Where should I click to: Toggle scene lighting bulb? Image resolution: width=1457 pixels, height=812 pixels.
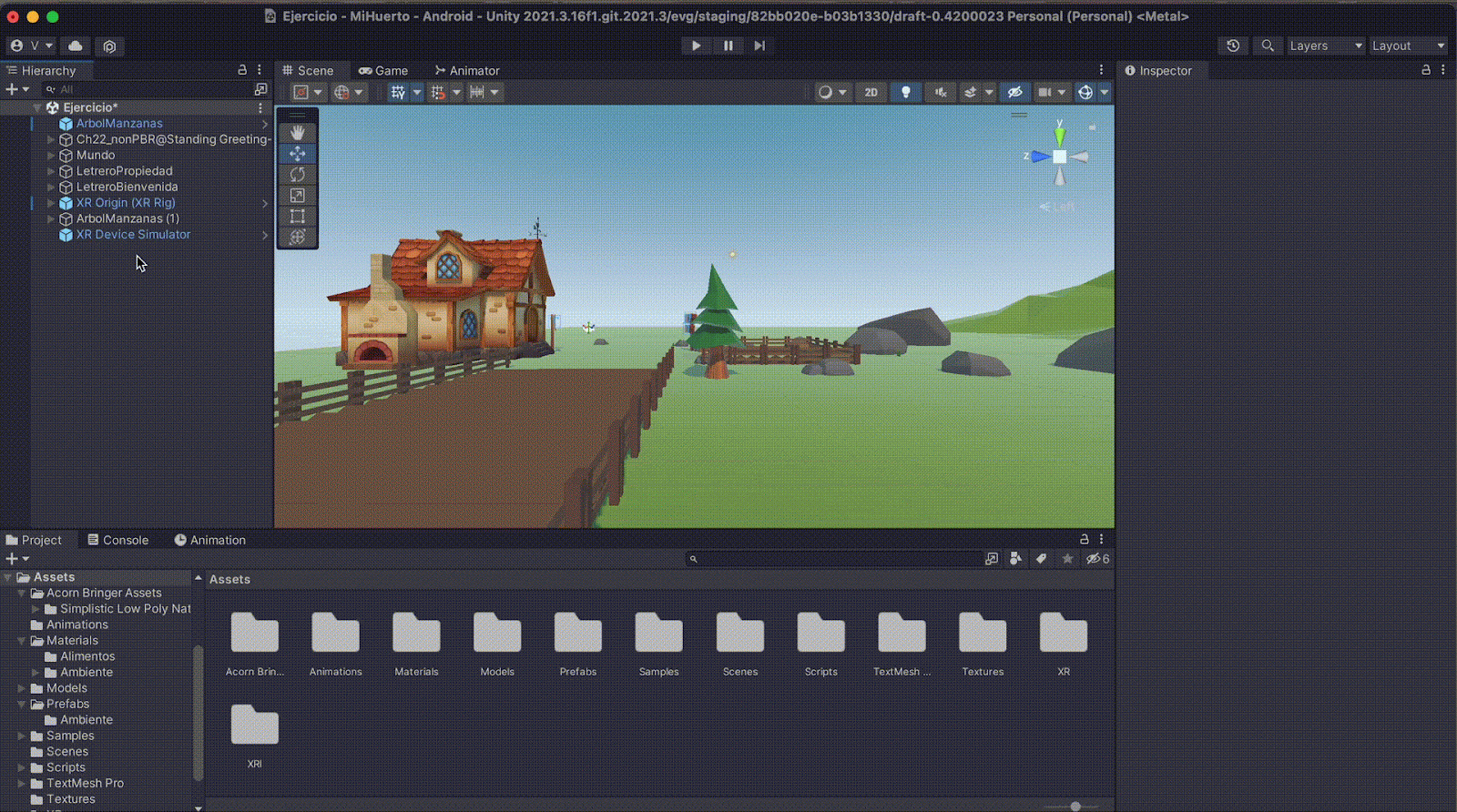905,92
